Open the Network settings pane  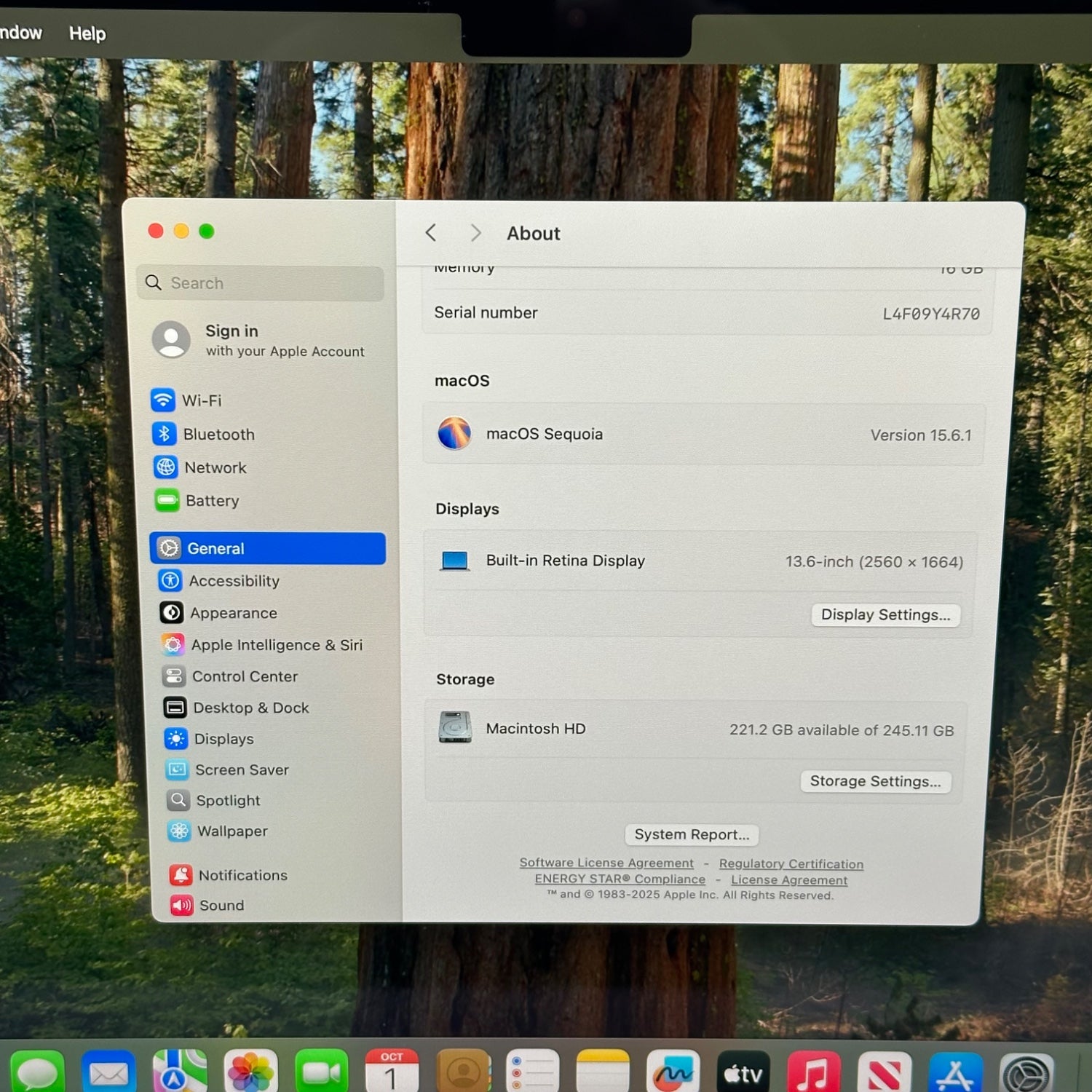pyautogui.click(x=215, y=468)
